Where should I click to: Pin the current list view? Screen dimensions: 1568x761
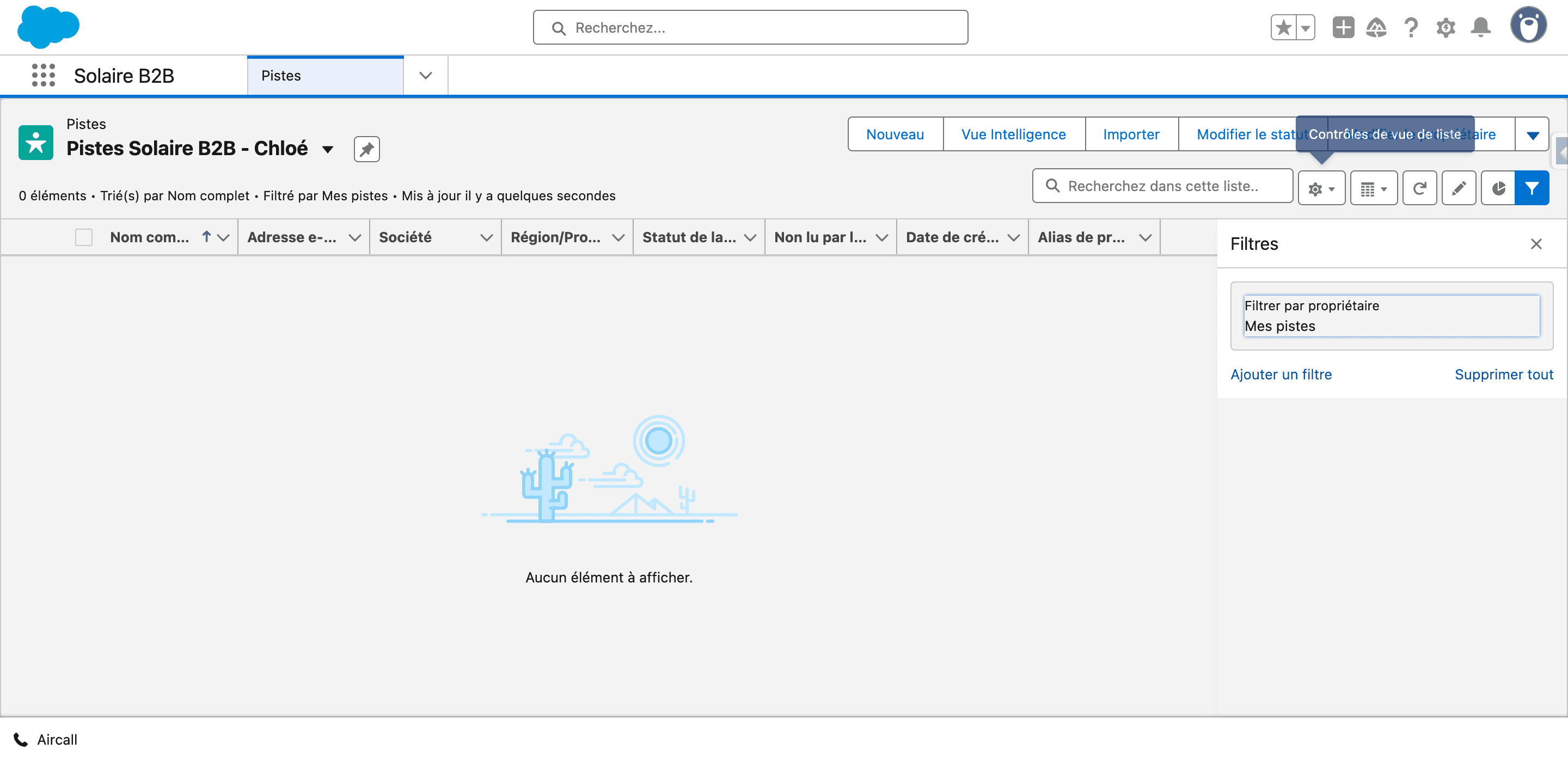(366, 149)
